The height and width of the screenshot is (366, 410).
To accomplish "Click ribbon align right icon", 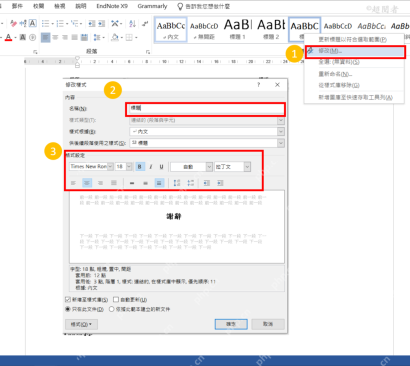I will click(x=65, y=37).
